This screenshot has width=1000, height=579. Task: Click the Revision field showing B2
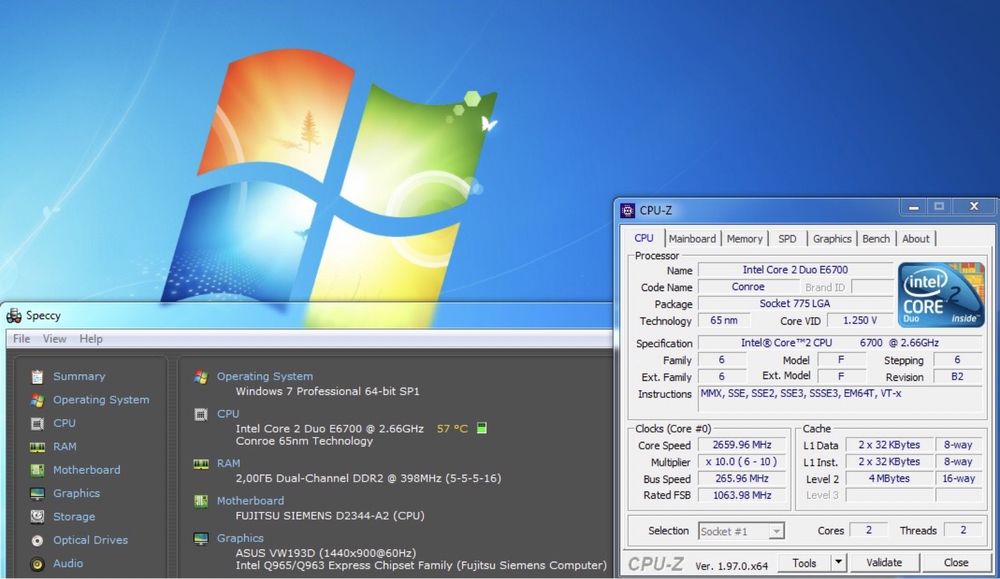957,377
